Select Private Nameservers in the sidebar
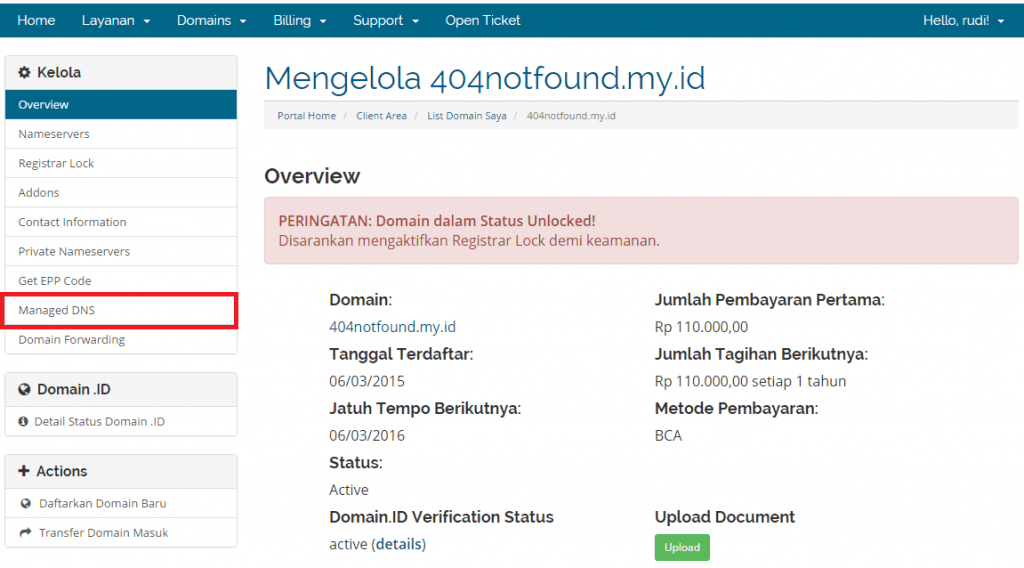This screenshot has width=1024, height=568. [x=121, y=251]
